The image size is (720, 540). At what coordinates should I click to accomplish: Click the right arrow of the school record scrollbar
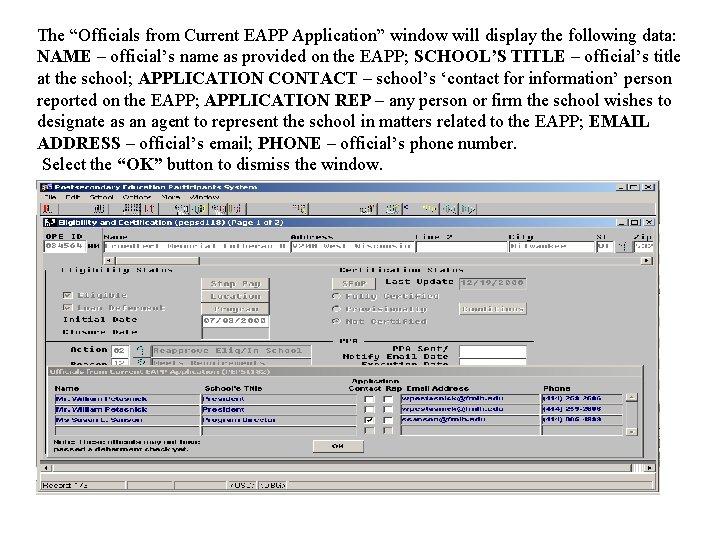(647, 260)
